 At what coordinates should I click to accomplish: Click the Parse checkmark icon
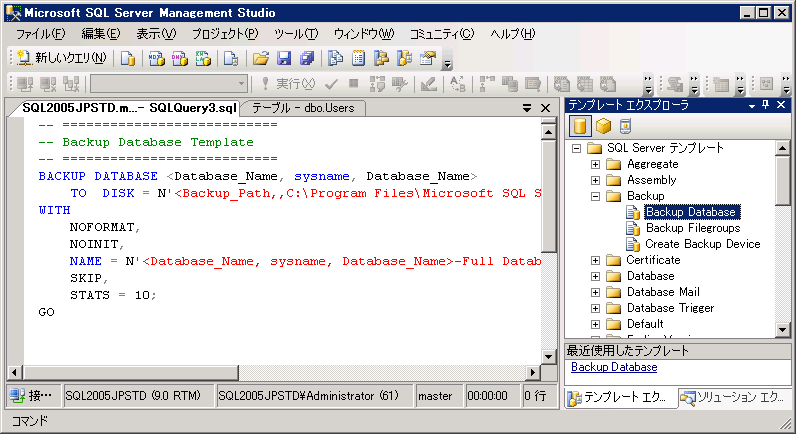tap(331, 84)
